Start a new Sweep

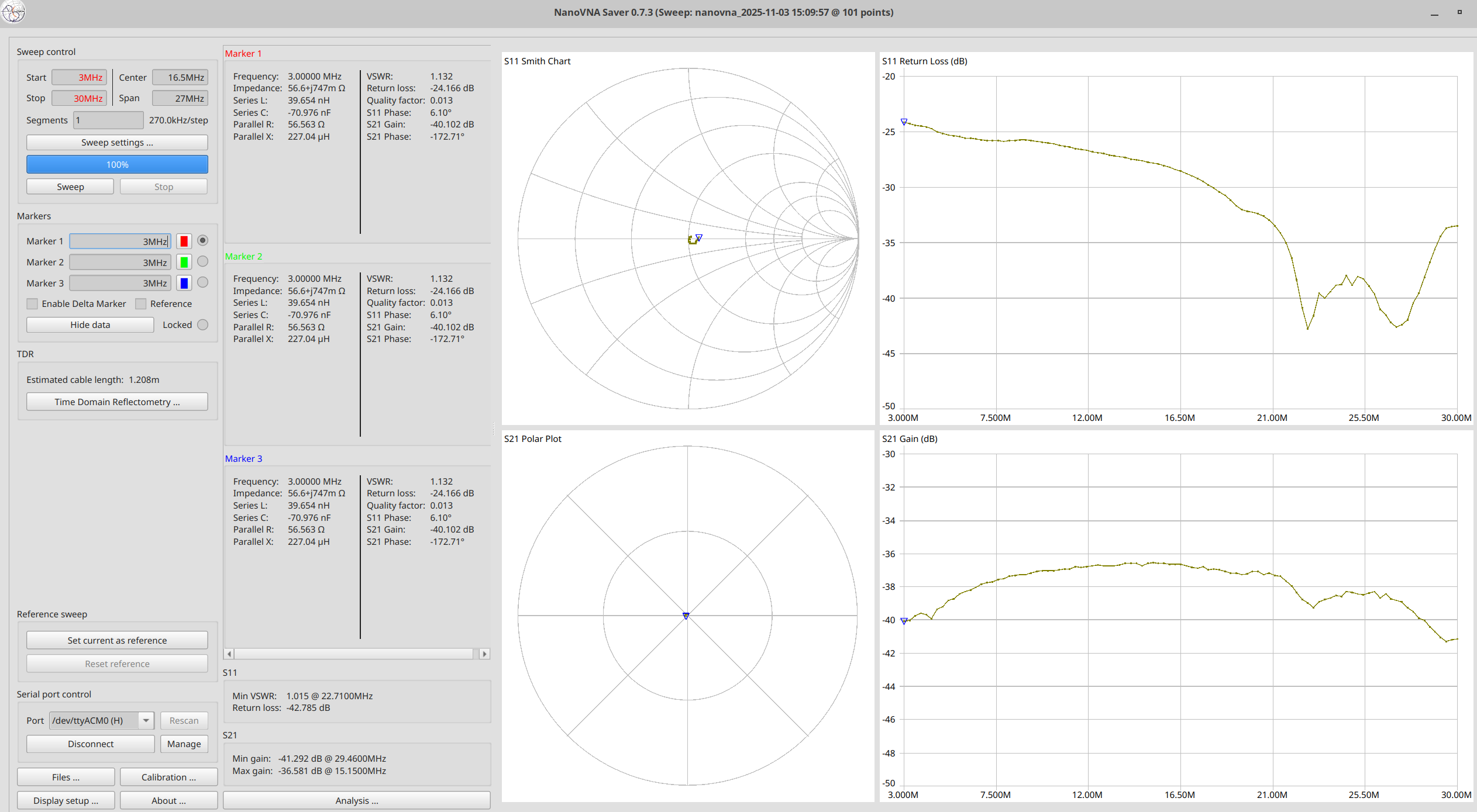click(x=70, y=186)
